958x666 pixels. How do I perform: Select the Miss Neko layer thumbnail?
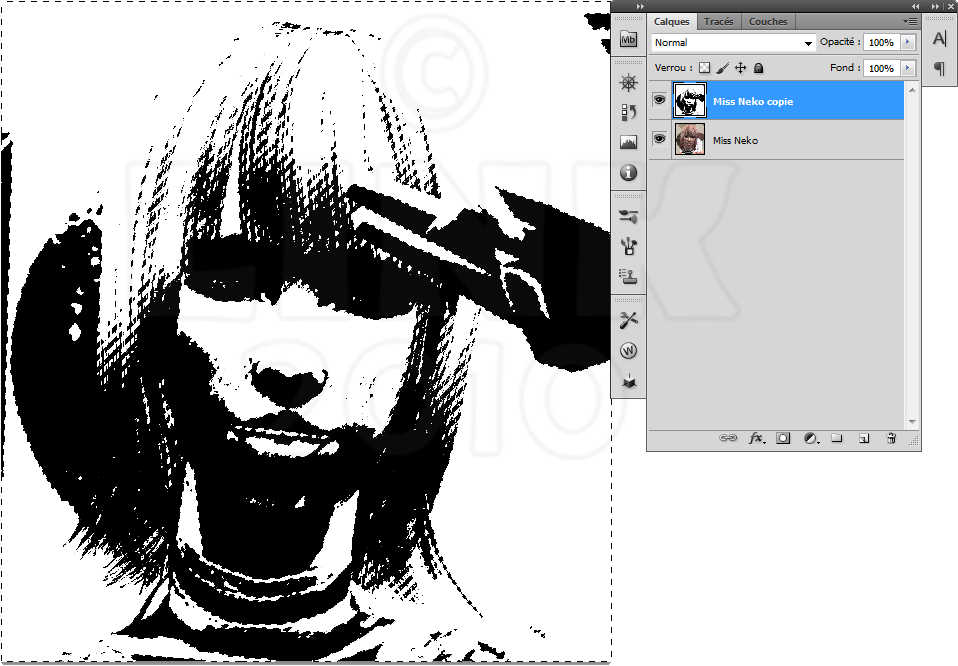690,139
